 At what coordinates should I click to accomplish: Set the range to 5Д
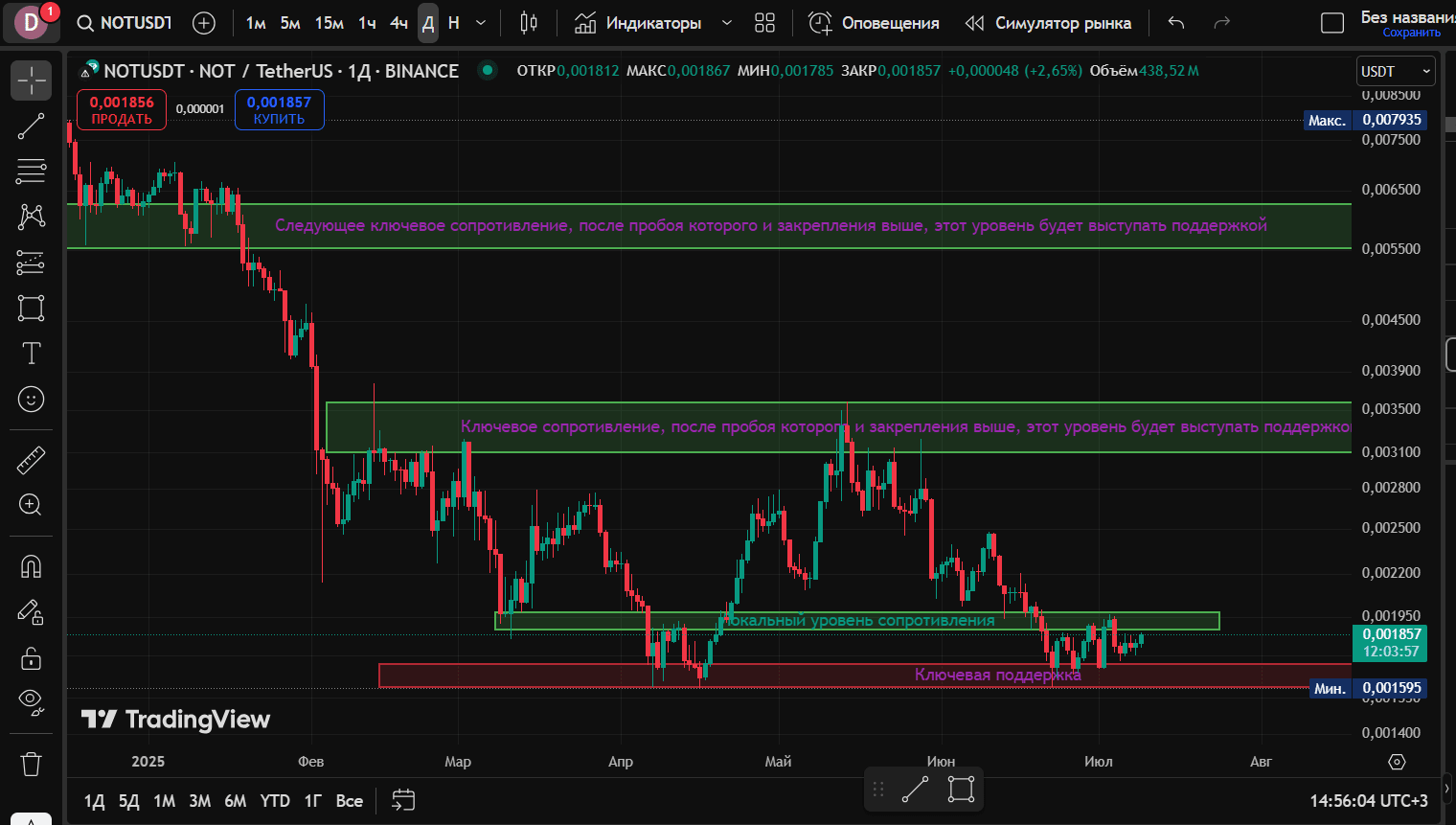[x=129, y=800]
